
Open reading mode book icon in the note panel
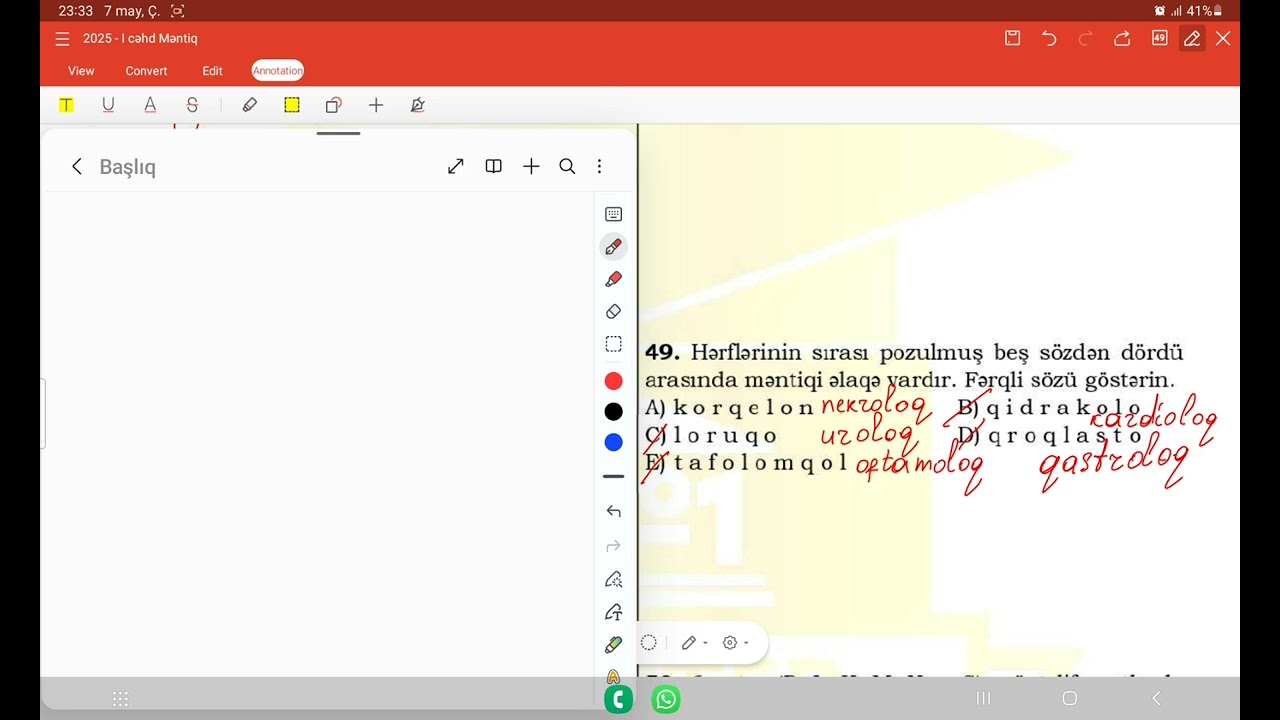pos(493,167)
